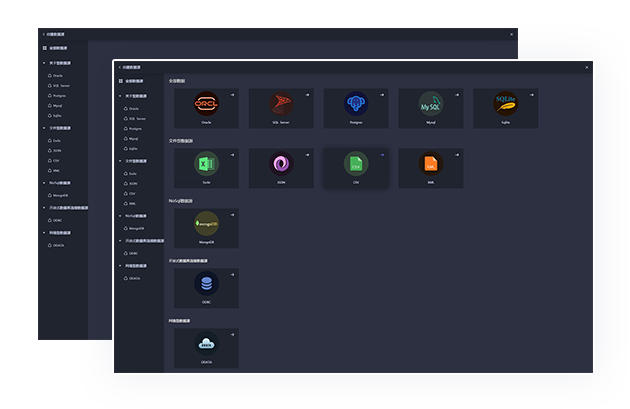Viewport: 630px width, 409px height.
Task: Select the ODATA cloud icon
Action: point(206,343)
